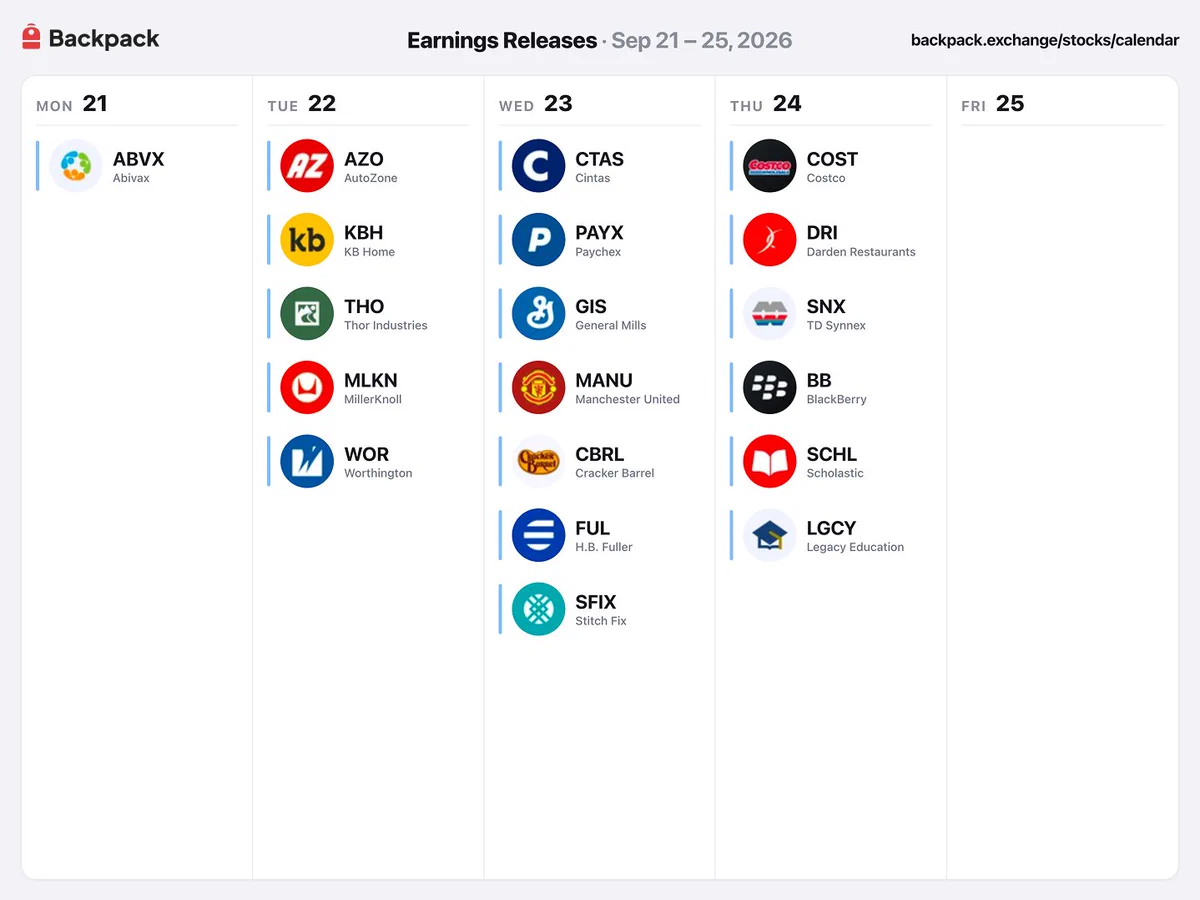The width and height of the screenshot is (1200, 900).
Task: Click the AutoZone AZO logo
Action: pos(307,166)
